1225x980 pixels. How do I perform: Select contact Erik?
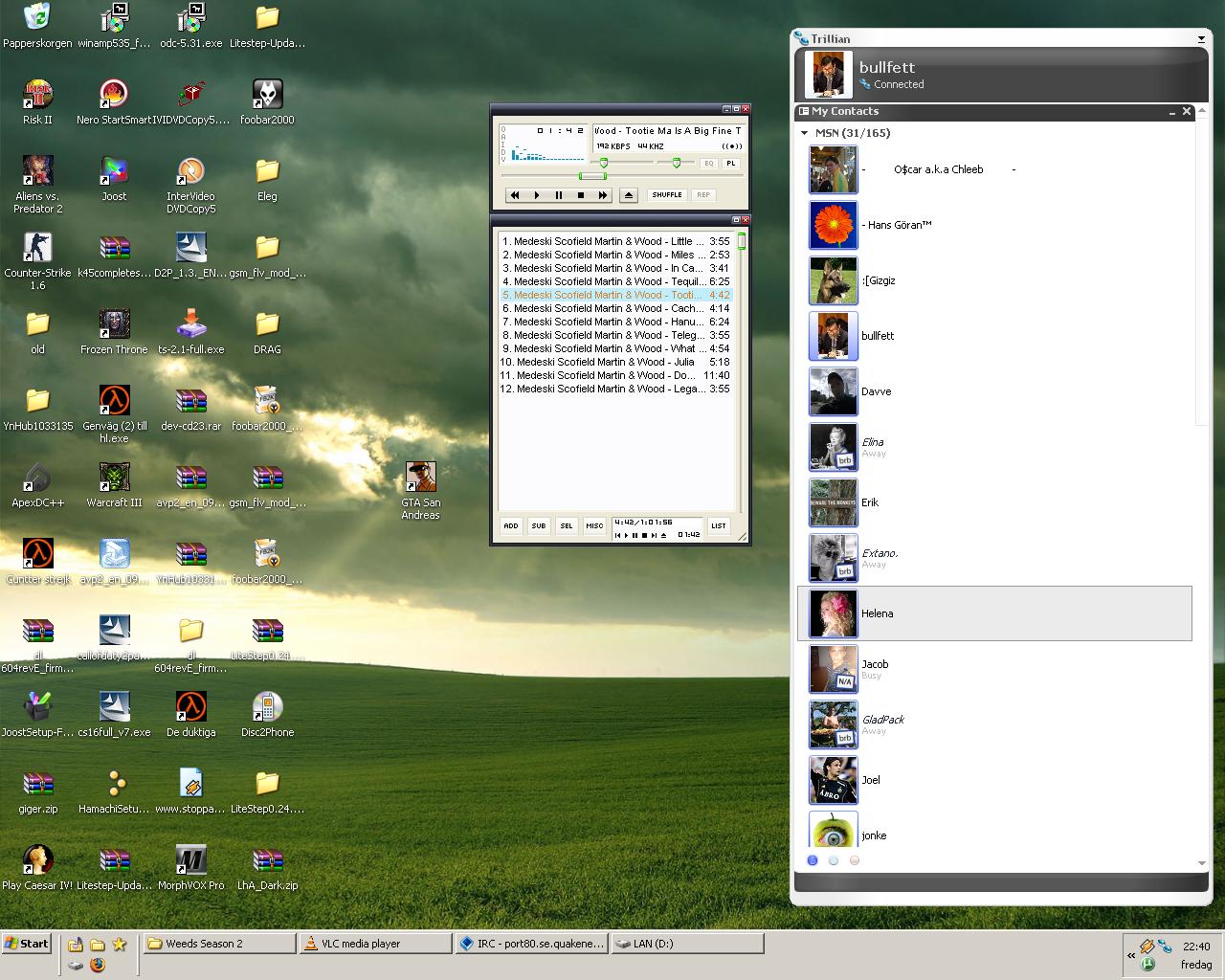[x=995, y=502]
